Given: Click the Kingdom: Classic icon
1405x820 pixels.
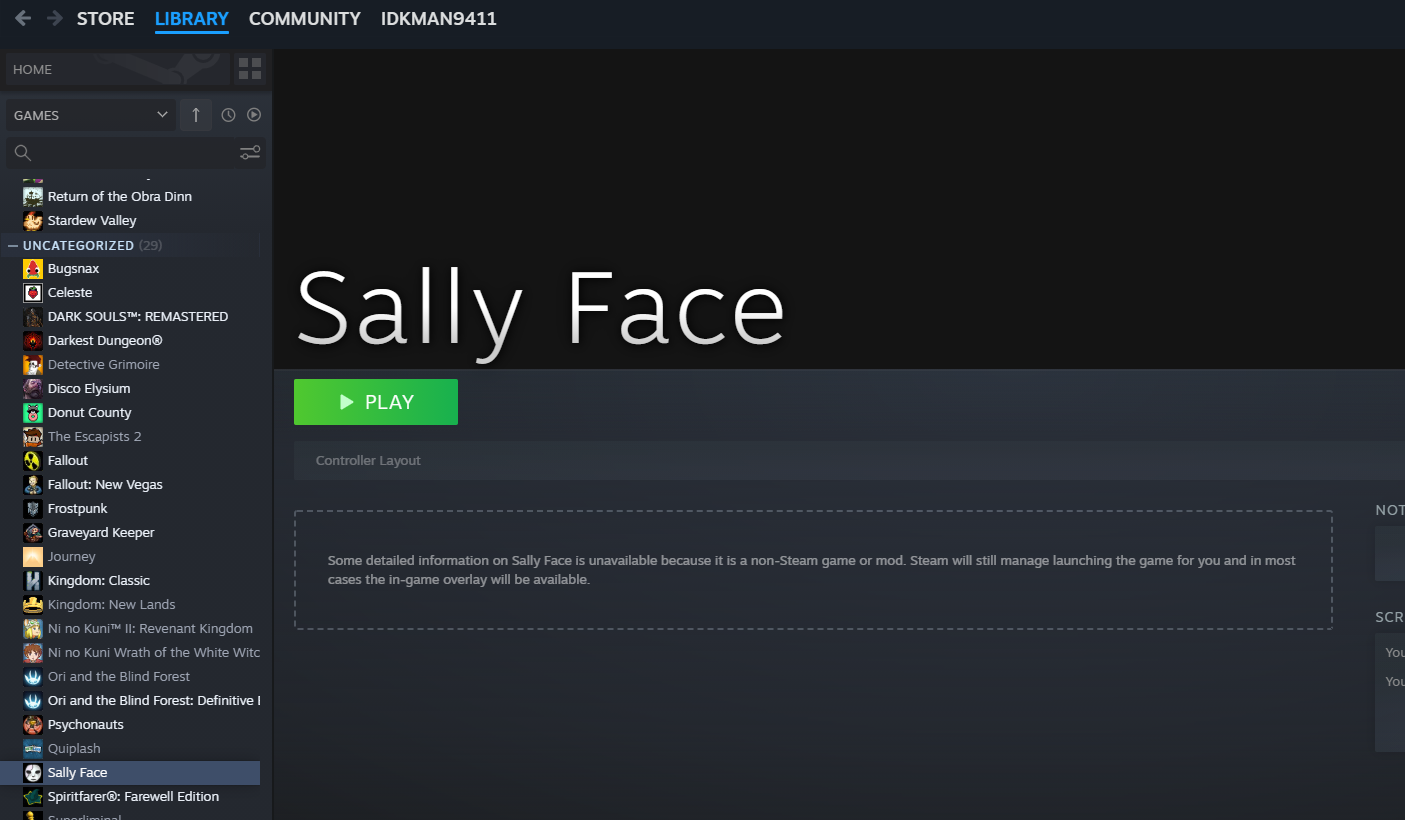Looking at the screenshot, I should tap(33, 581).
